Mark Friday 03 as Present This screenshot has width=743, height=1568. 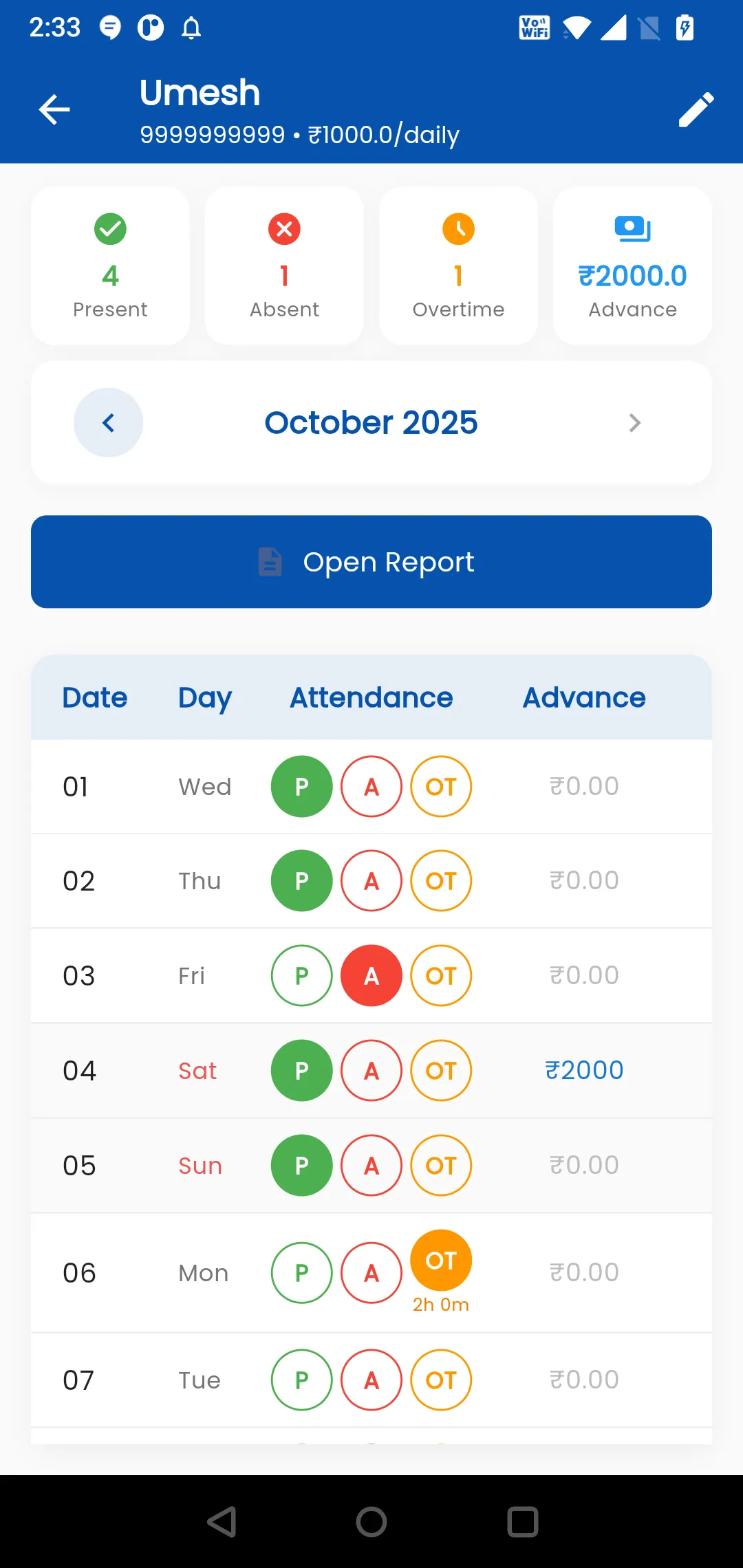pos(302,975)
